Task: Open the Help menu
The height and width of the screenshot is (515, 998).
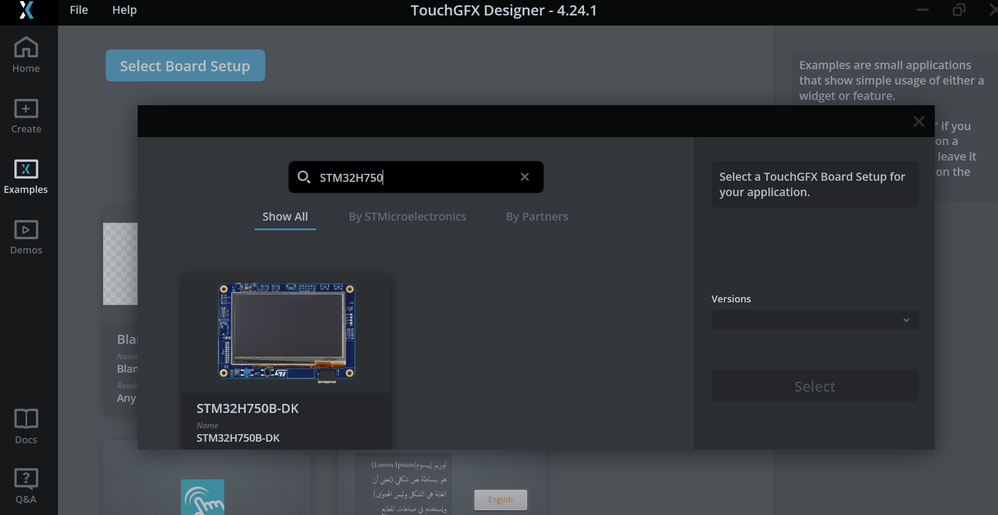Action: point(124,10)
